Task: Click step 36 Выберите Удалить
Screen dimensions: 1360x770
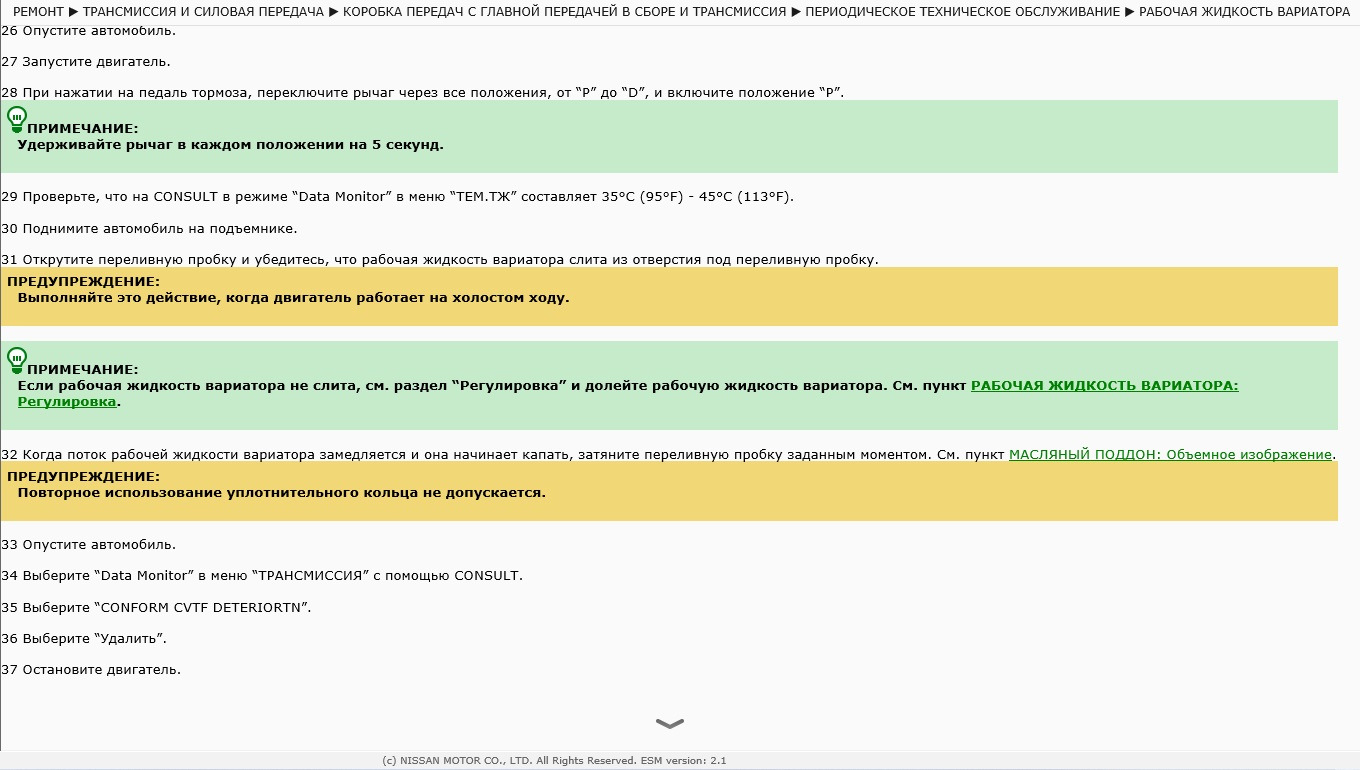Action: point(84,639)
